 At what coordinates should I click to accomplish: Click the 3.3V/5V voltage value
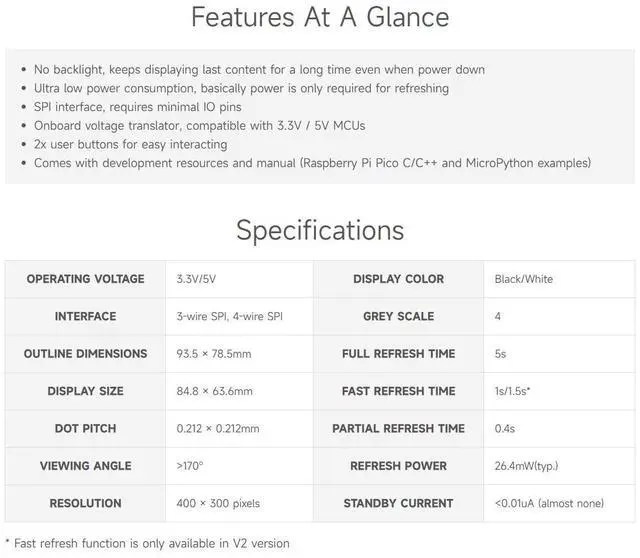click(198, 279)
